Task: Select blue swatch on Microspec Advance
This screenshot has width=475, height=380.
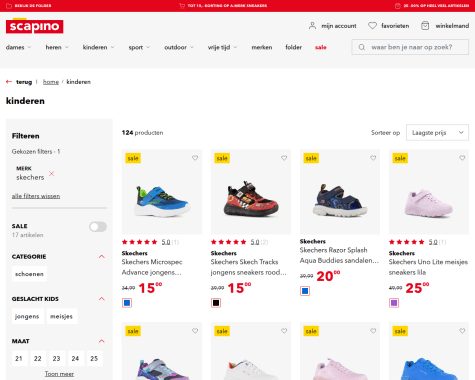Action: 127,303
